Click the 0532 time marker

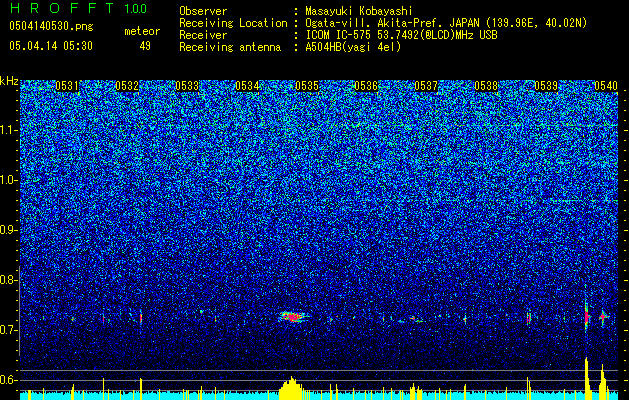click(127, 86)
